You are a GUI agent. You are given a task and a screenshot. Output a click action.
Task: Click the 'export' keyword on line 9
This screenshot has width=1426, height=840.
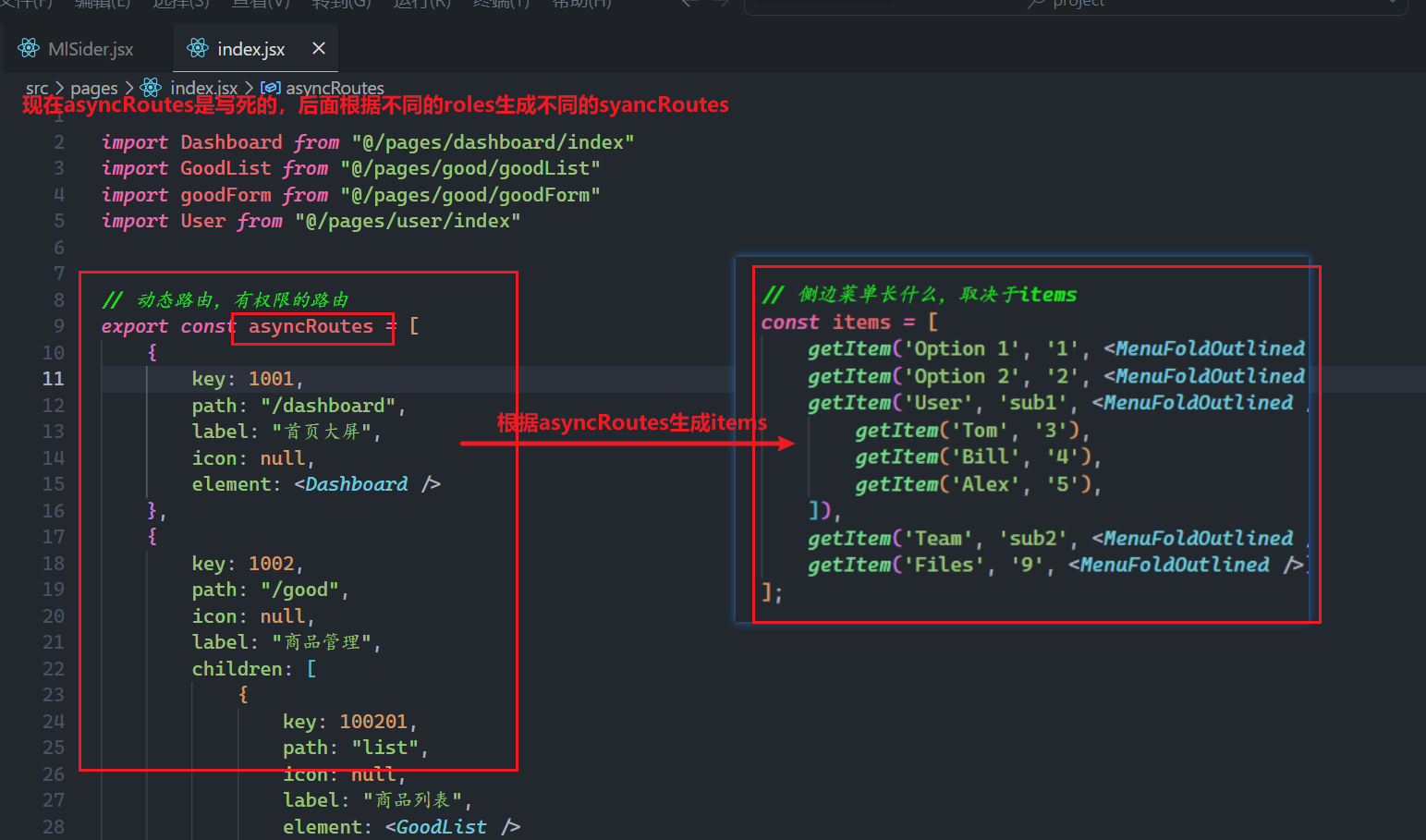(135, 326)
